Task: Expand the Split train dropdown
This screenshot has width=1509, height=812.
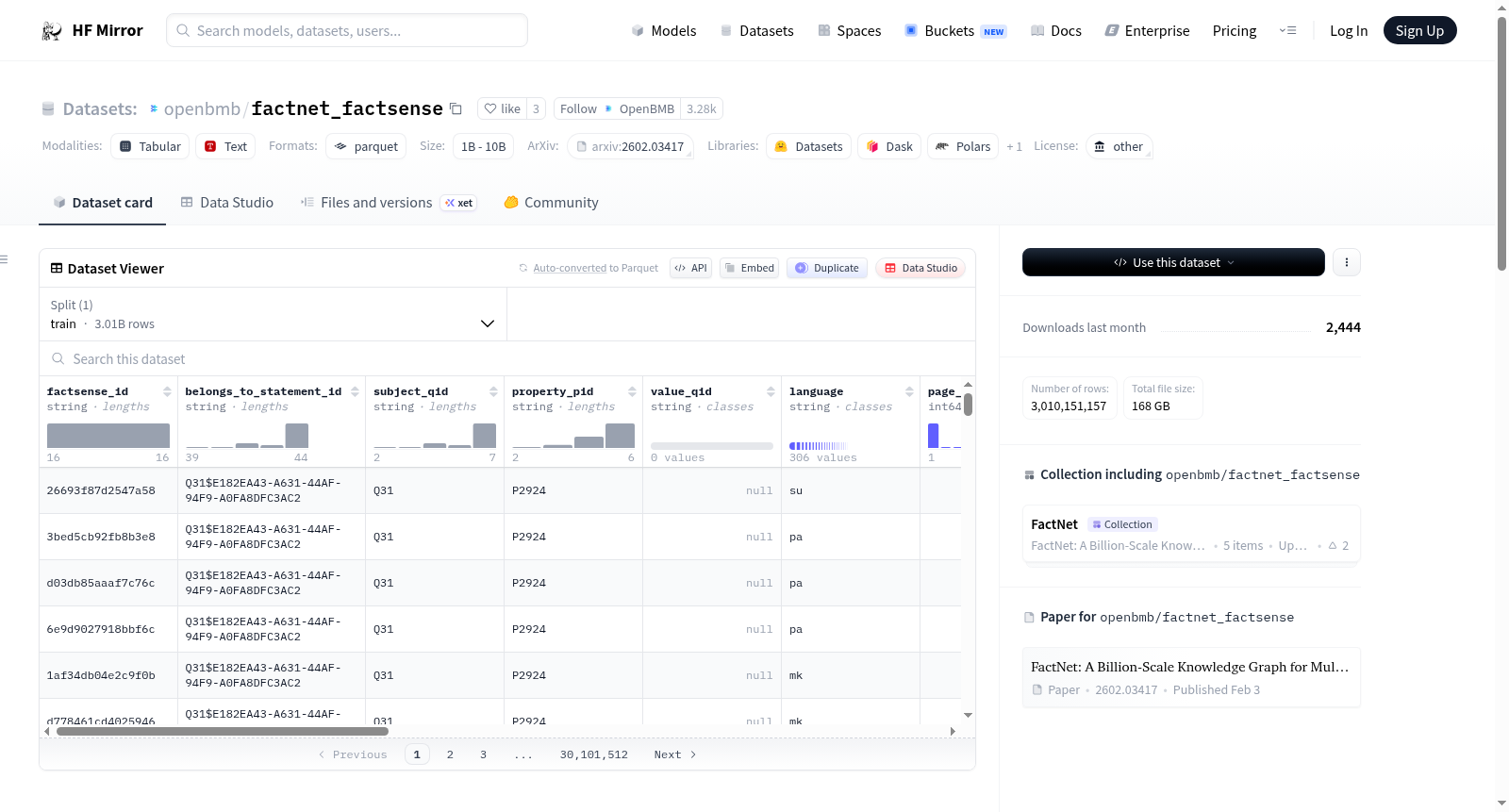Action: tap(273, 314)
